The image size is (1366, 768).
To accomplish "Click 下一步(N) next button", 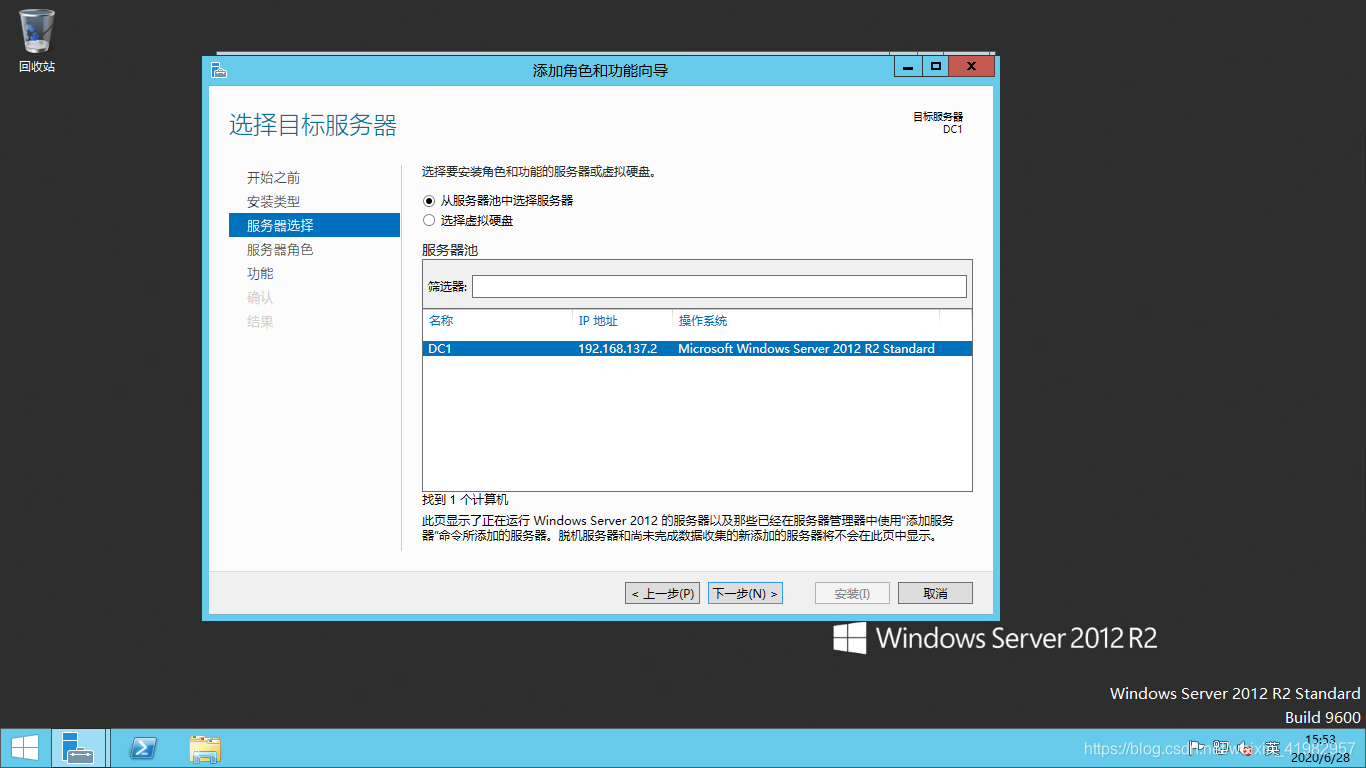I will (x=745, y=593).
